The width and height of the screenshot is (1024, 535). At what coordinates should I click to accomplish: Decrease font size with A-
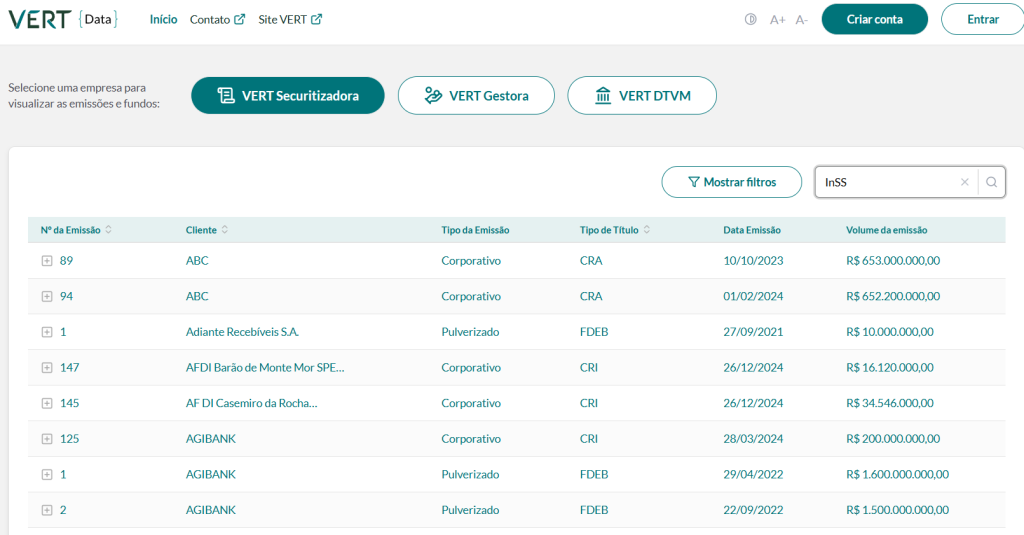tap(801, 19)
